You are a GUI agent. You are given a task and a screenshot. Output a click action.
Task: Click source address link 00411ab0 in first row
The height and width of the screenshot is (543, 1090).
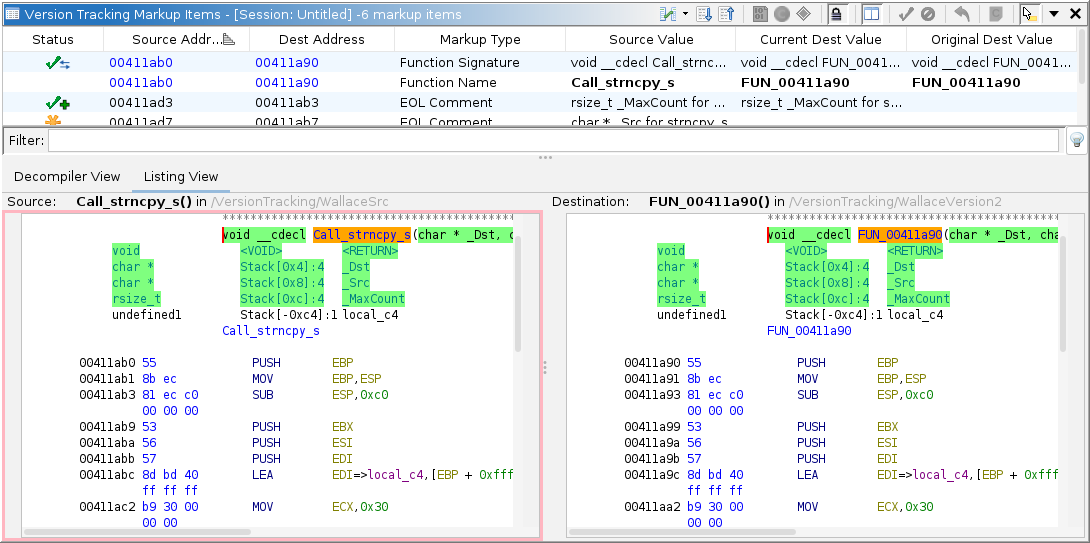pyautogui.click(x=141, y=62)
